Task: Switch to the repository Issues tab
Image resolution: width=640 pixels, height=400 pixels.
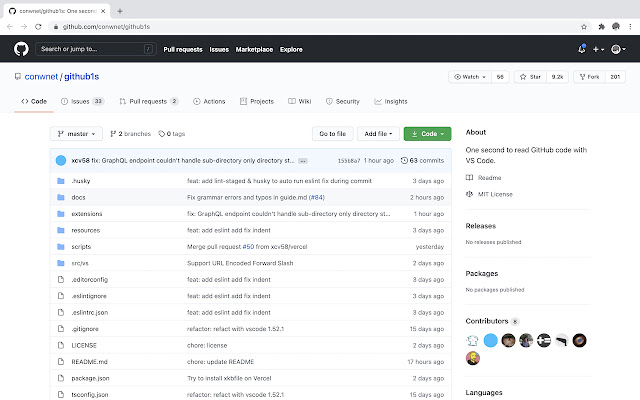Action: pyautogui.click(x=82, y=101)
